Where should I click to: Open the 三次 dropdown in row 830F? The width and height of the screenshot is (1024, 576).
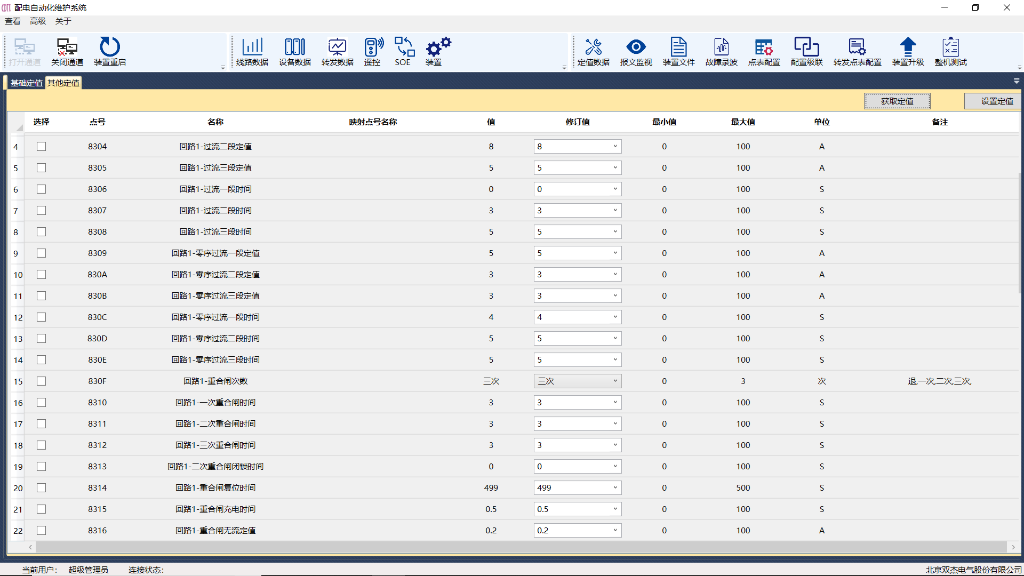(615, 381)
